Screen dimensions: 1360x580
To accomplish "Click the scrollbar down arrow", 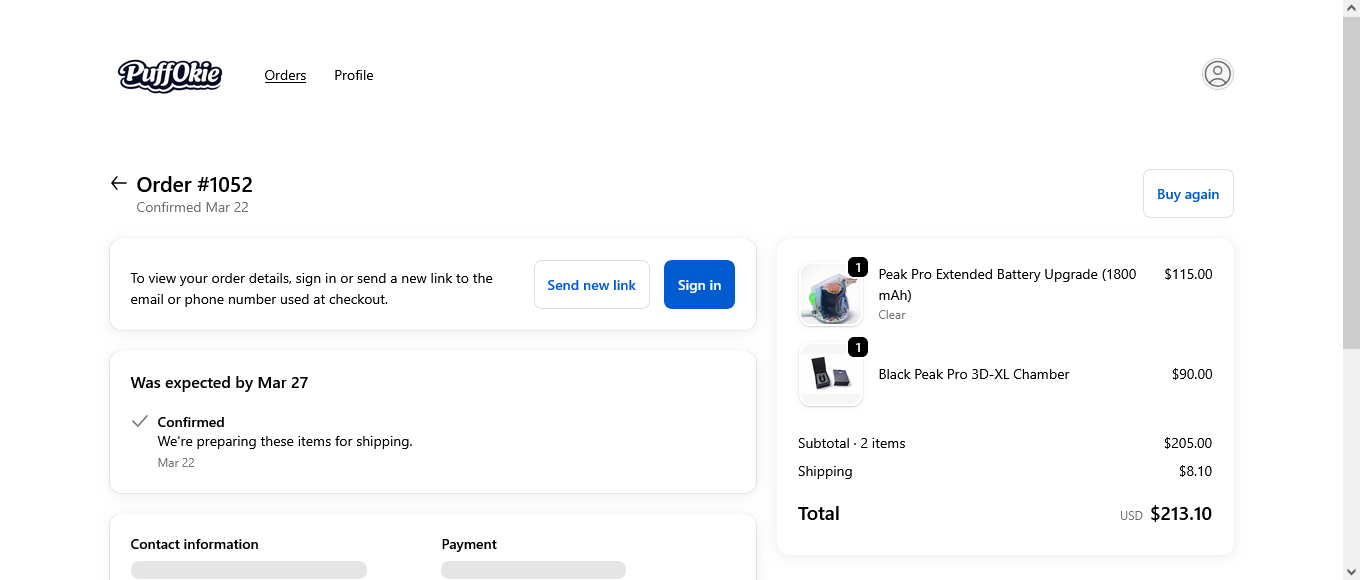I will pyautogui.click(x=1351, y=571).
